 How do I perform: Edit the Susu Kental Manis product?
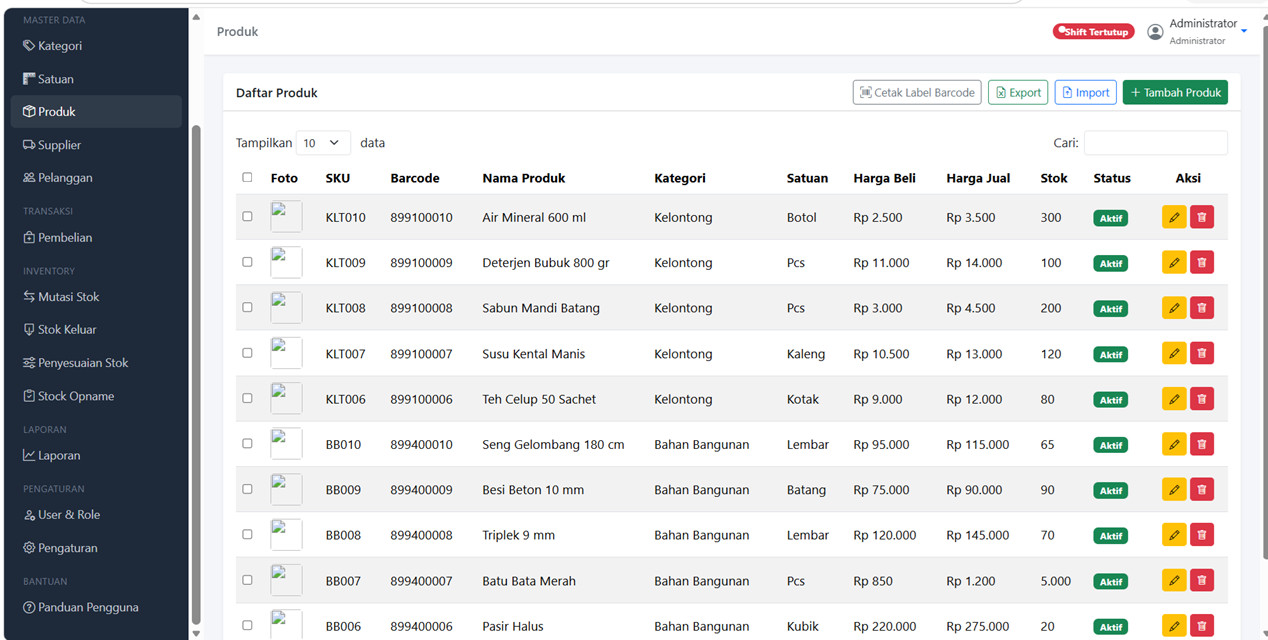[x=1174, y=353]
